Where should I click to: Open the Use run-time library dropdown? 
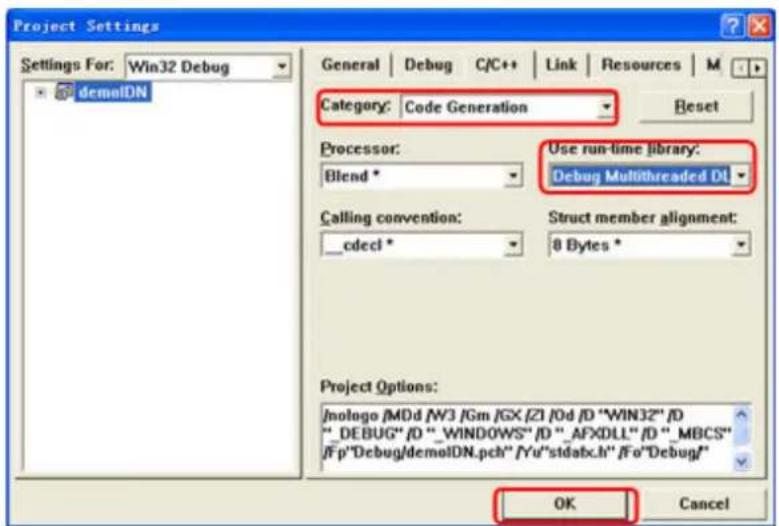(741, 176)
